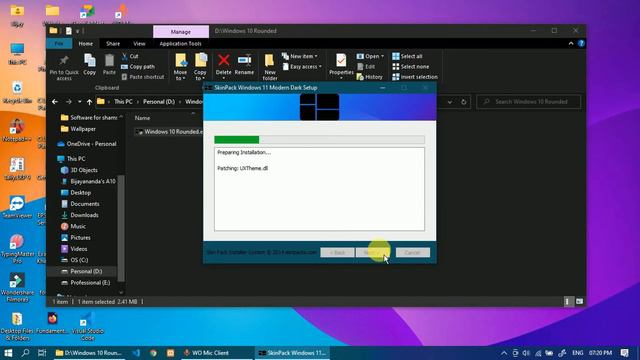
Task: Open the recent locations dropdown arrow
Action: 80,102
